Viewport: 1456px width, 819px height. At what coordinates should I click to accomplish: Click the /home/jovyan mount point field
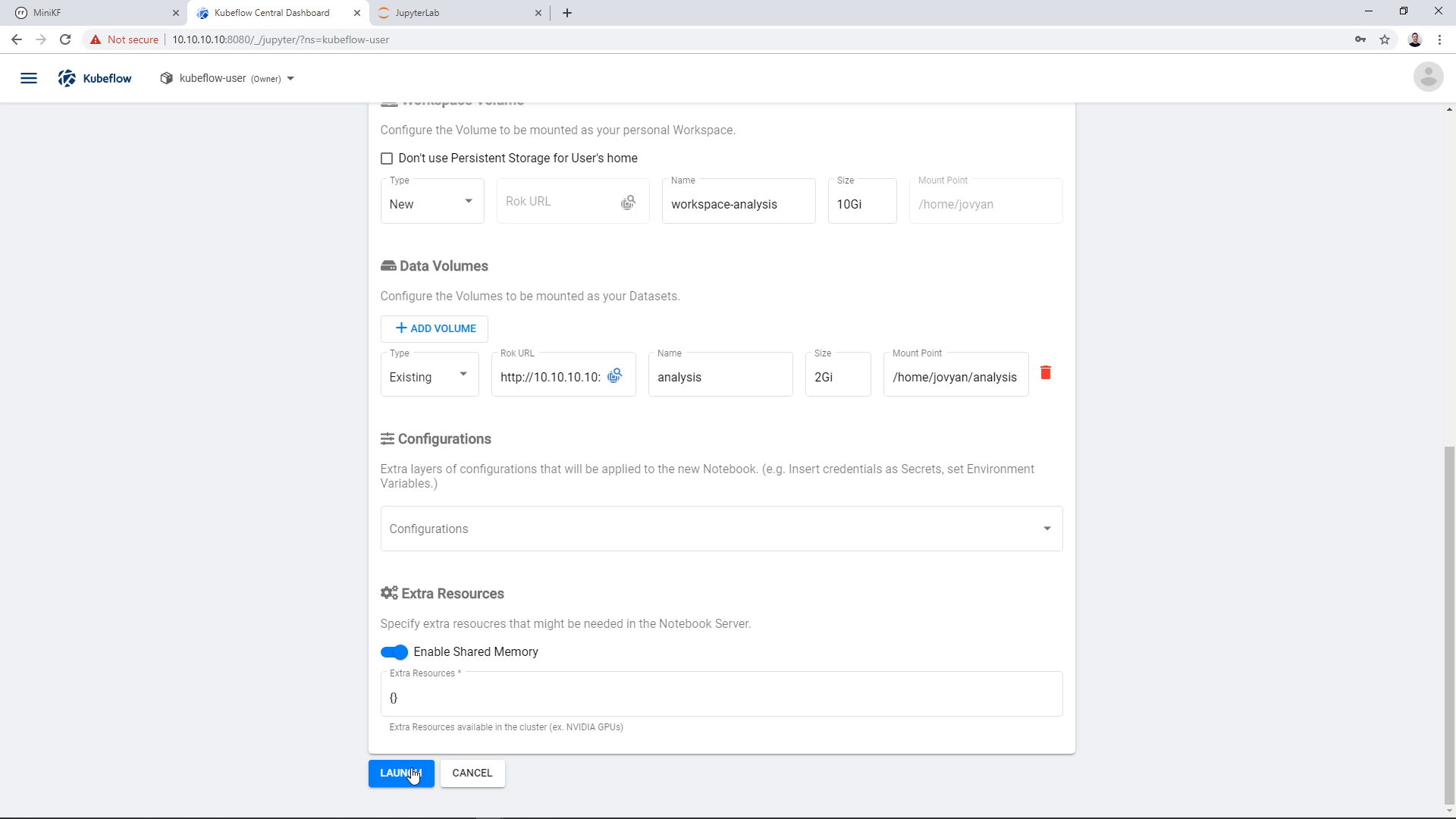(986, 201)
